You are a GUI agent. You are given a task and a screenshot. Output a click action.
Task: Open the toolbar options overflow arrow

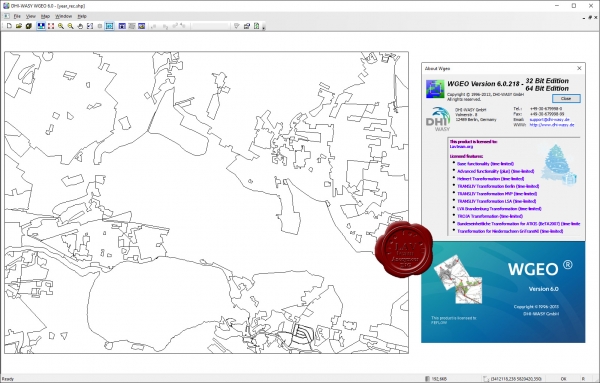(264, 28)
